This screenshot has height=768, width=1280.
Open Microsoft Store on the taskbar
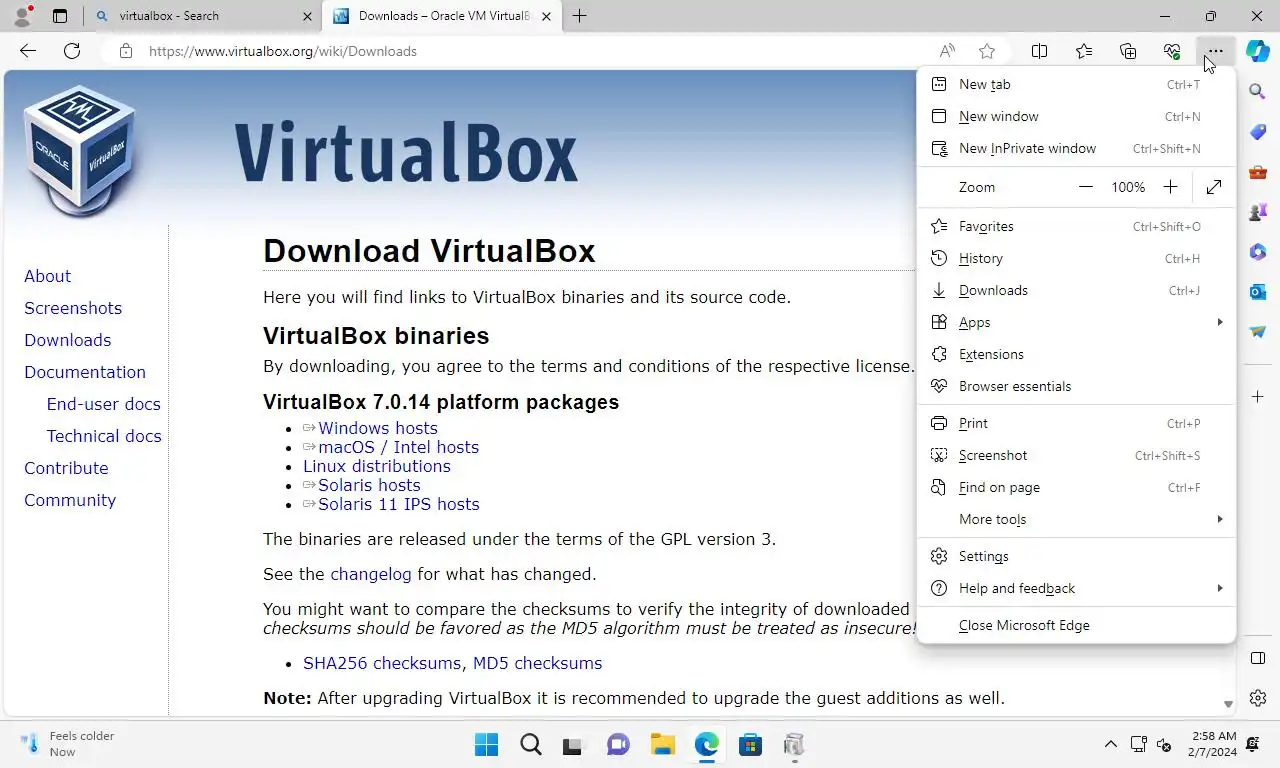[x=750, y=745]
